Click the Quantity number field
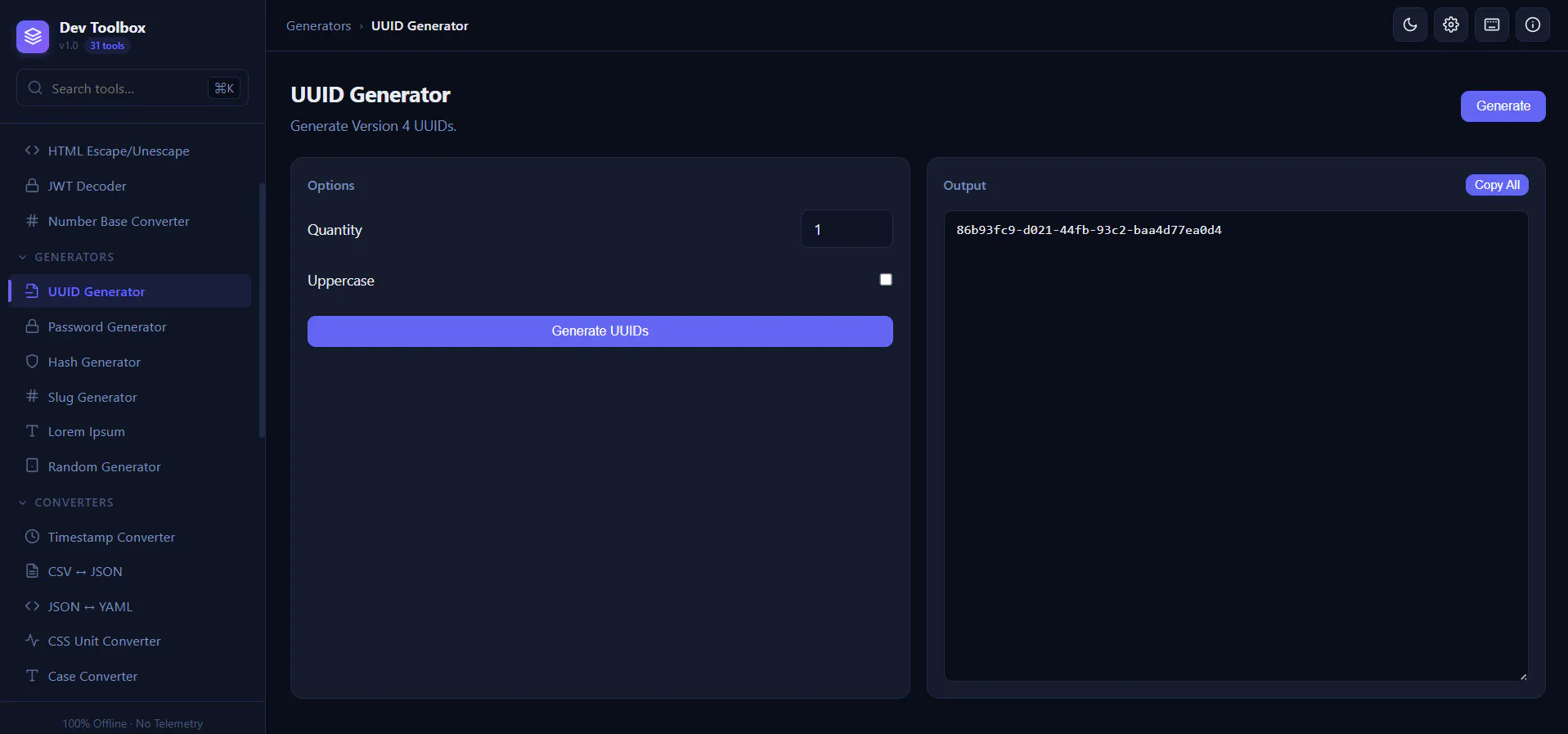The image size is (1568, 734). 847,229
